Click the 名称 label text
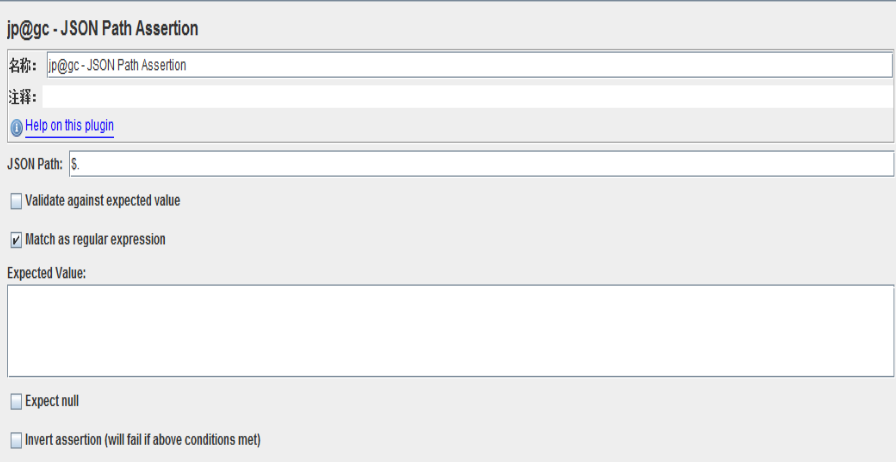Screen dimensions: 896x462 click(x=22, y=66)
